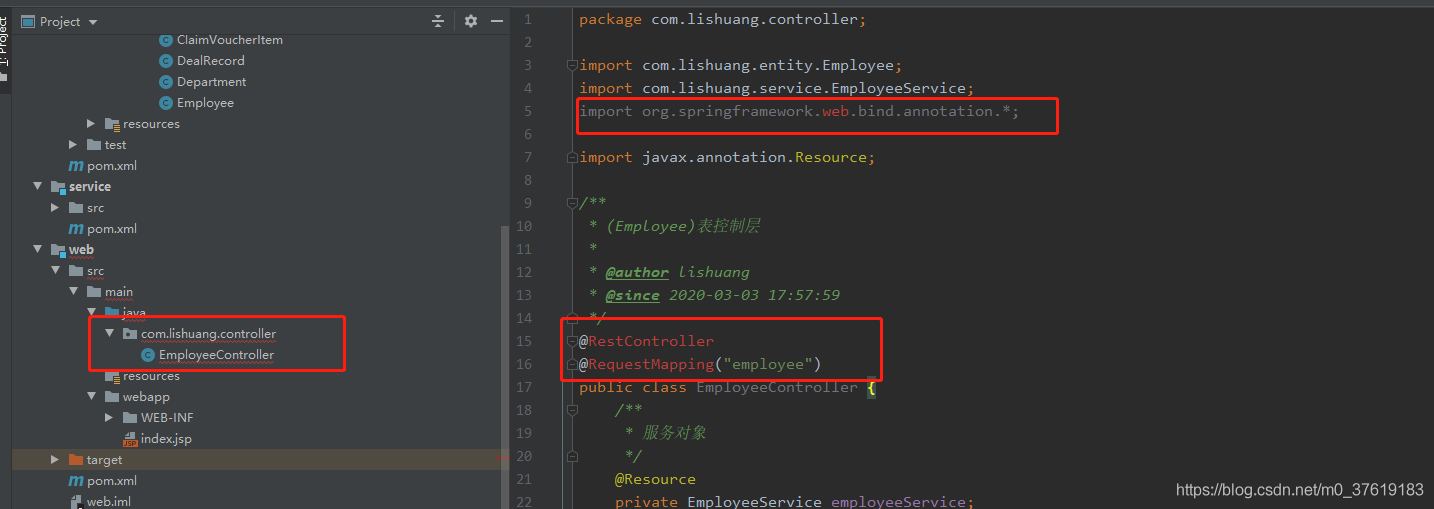Screen dimensions: 1434x509
Task: Select the java source folder
Action: point(134,313)
